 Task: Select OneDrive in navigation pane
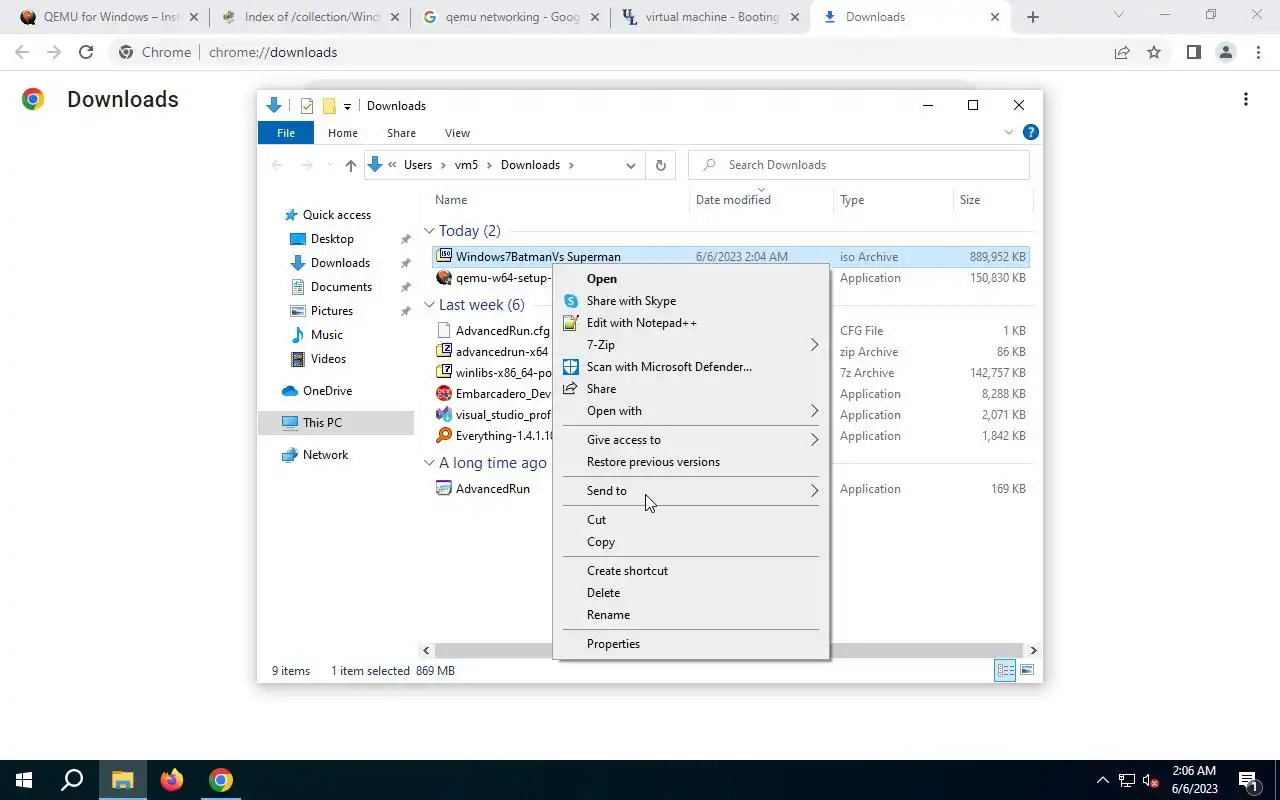click(327, 391)
